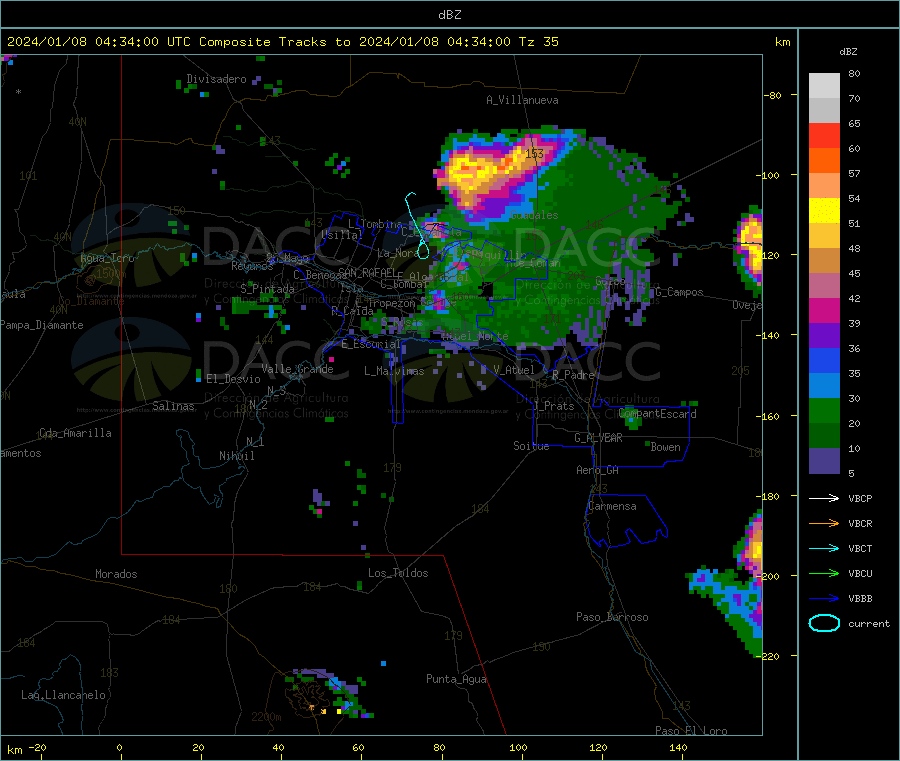This screenshot has width=900, height=761.
Task: Click the Valle_Grande map label
Action: (297, 369)
